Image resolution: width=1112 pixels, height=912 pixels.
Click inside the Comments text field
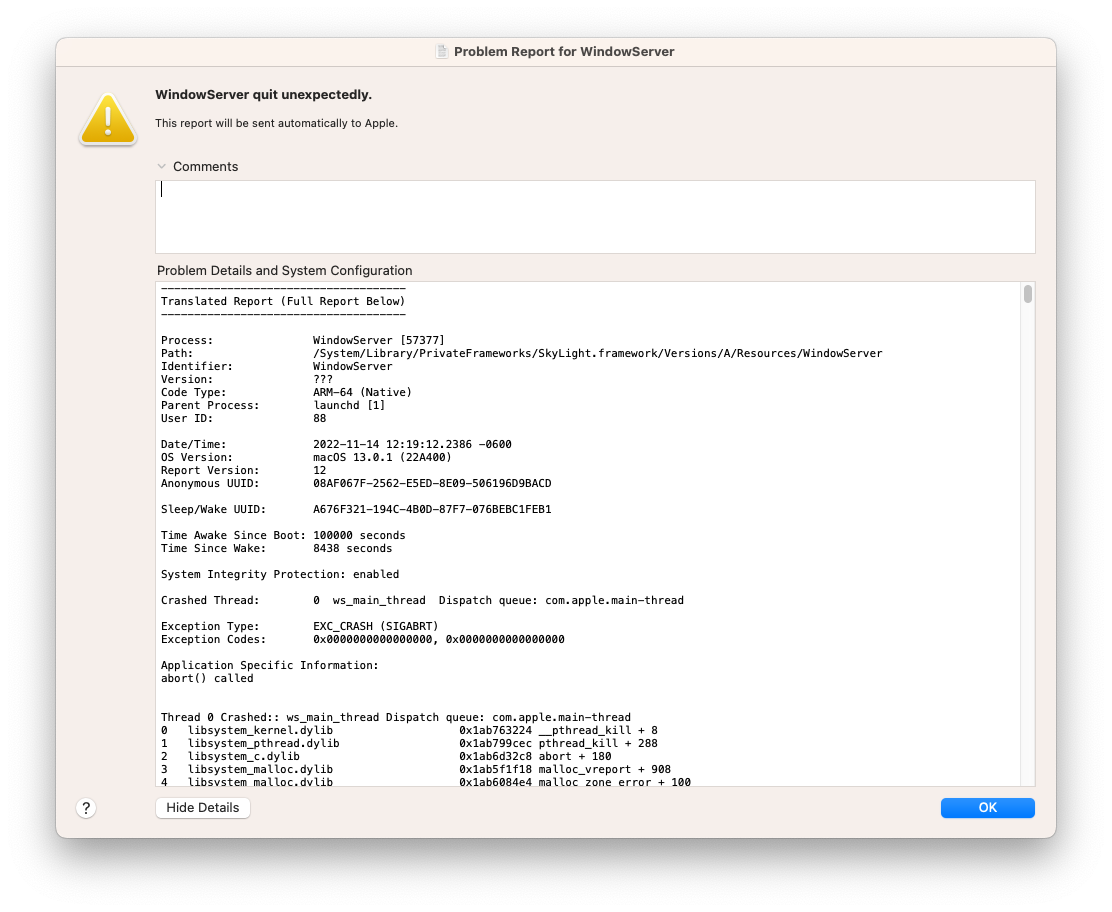point(595,216)
